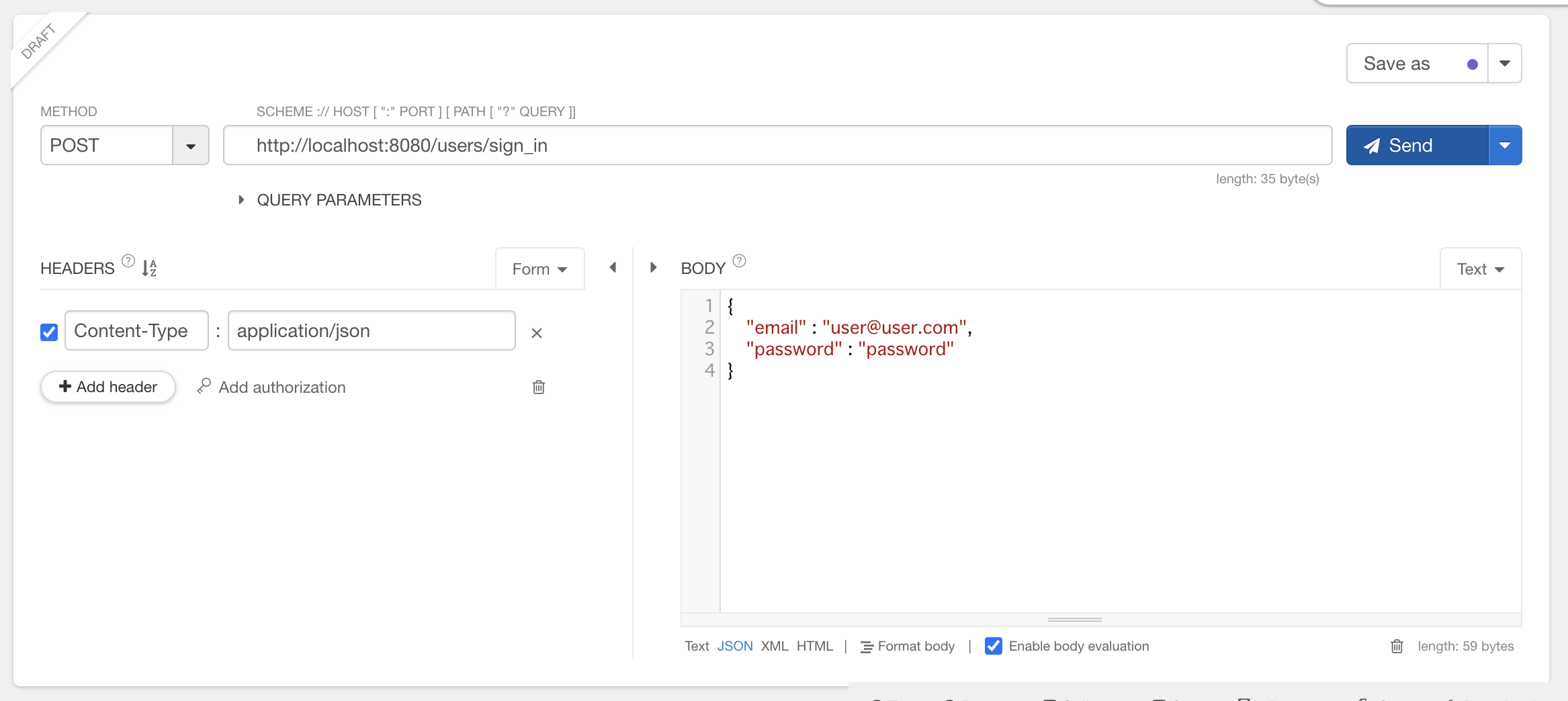Remove the Content-Type header with the X icon
This screenshot has width=1568, height=701.
[x=536, y=333]
